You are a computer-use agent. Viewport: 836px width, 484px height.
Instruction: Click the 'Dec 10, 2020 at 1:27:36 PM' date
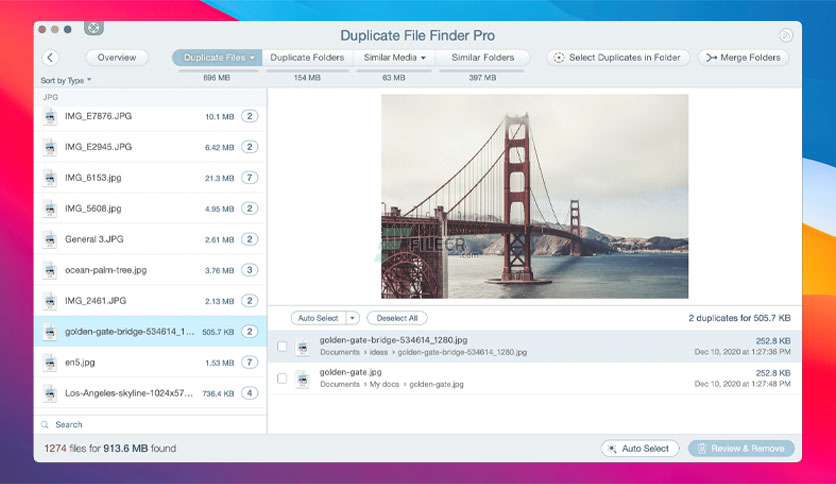(742, 352)
